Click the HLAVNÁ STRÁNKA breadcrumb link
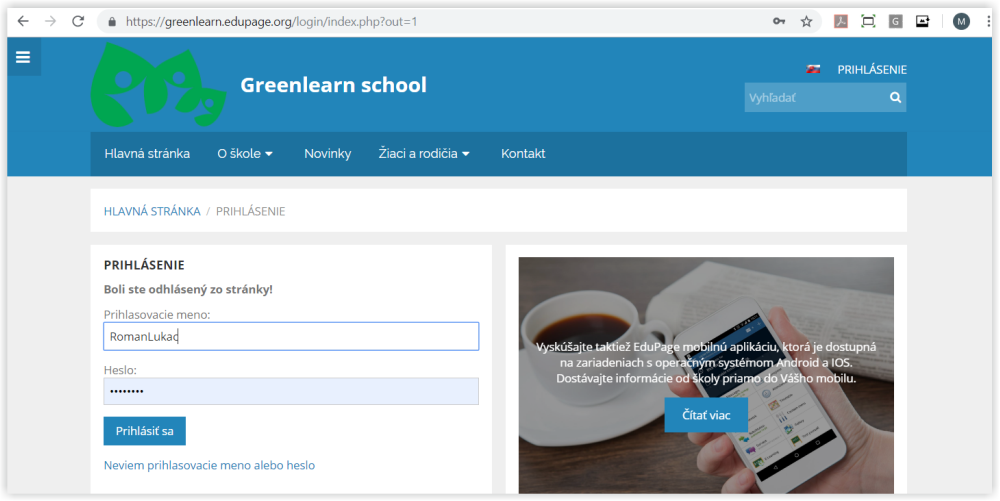 [x=152, y=211]
